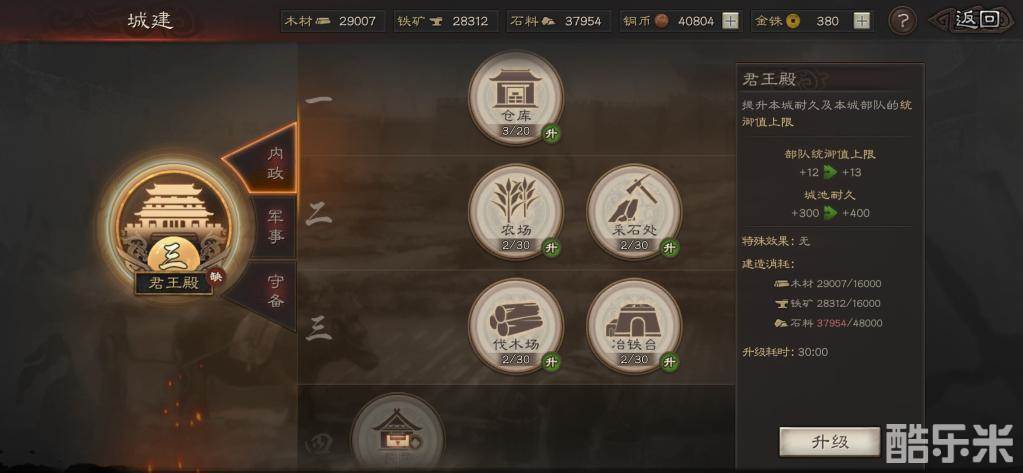Image resolution: width=1023 pixels, height=473 pixels.
Task: Tap green 升 badge on 仓库
Action: pos(553,134)
